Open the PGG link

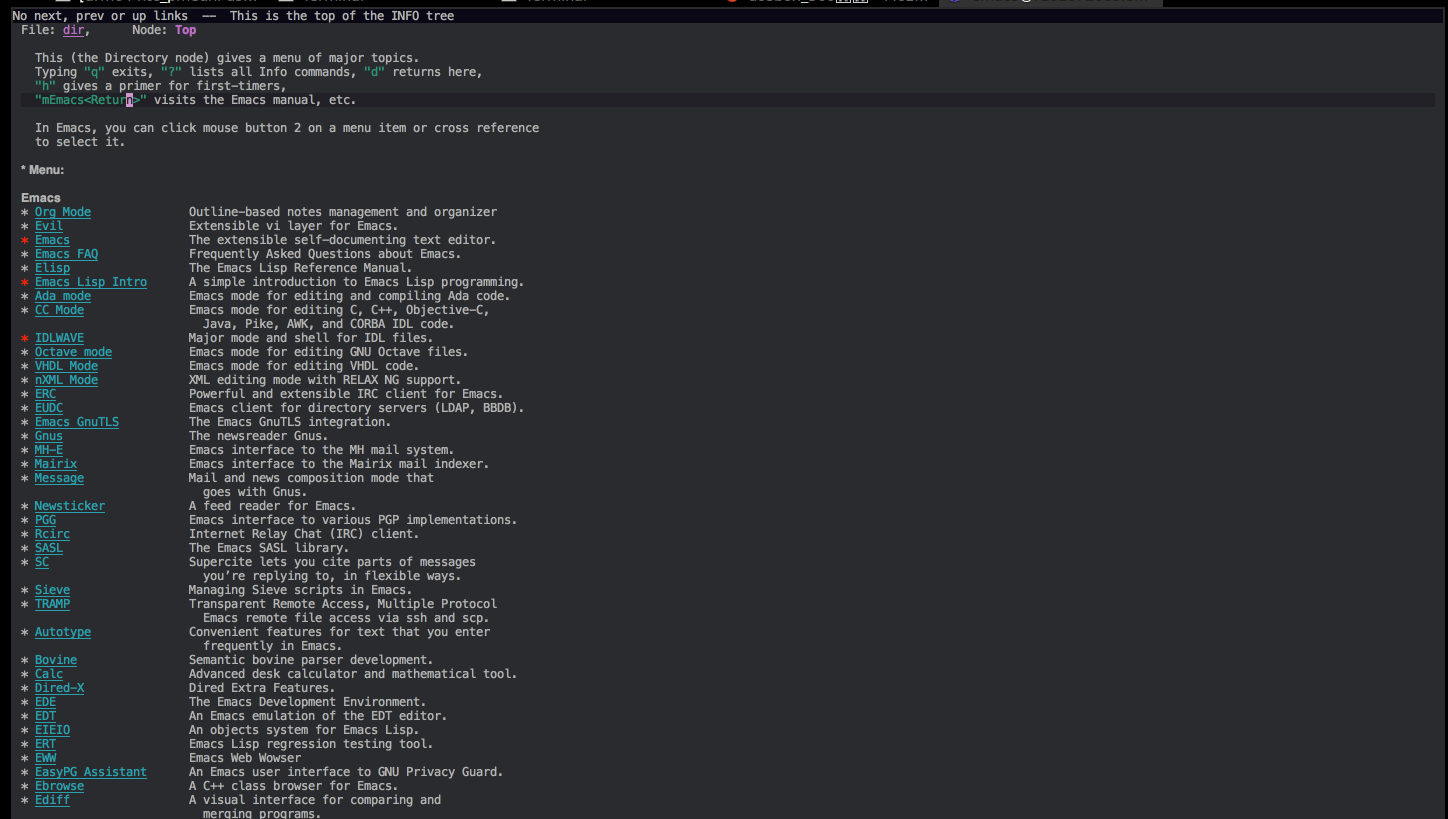click(x=45, y=520)
